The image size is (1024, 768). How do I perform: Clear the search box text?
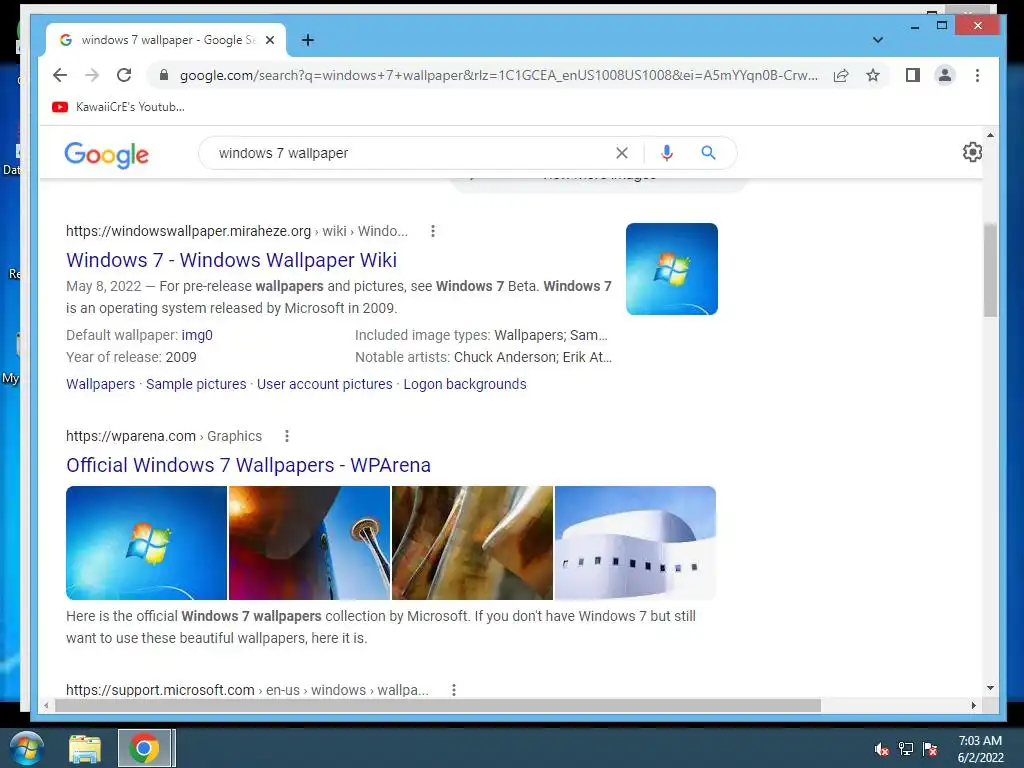pos(622,153)
